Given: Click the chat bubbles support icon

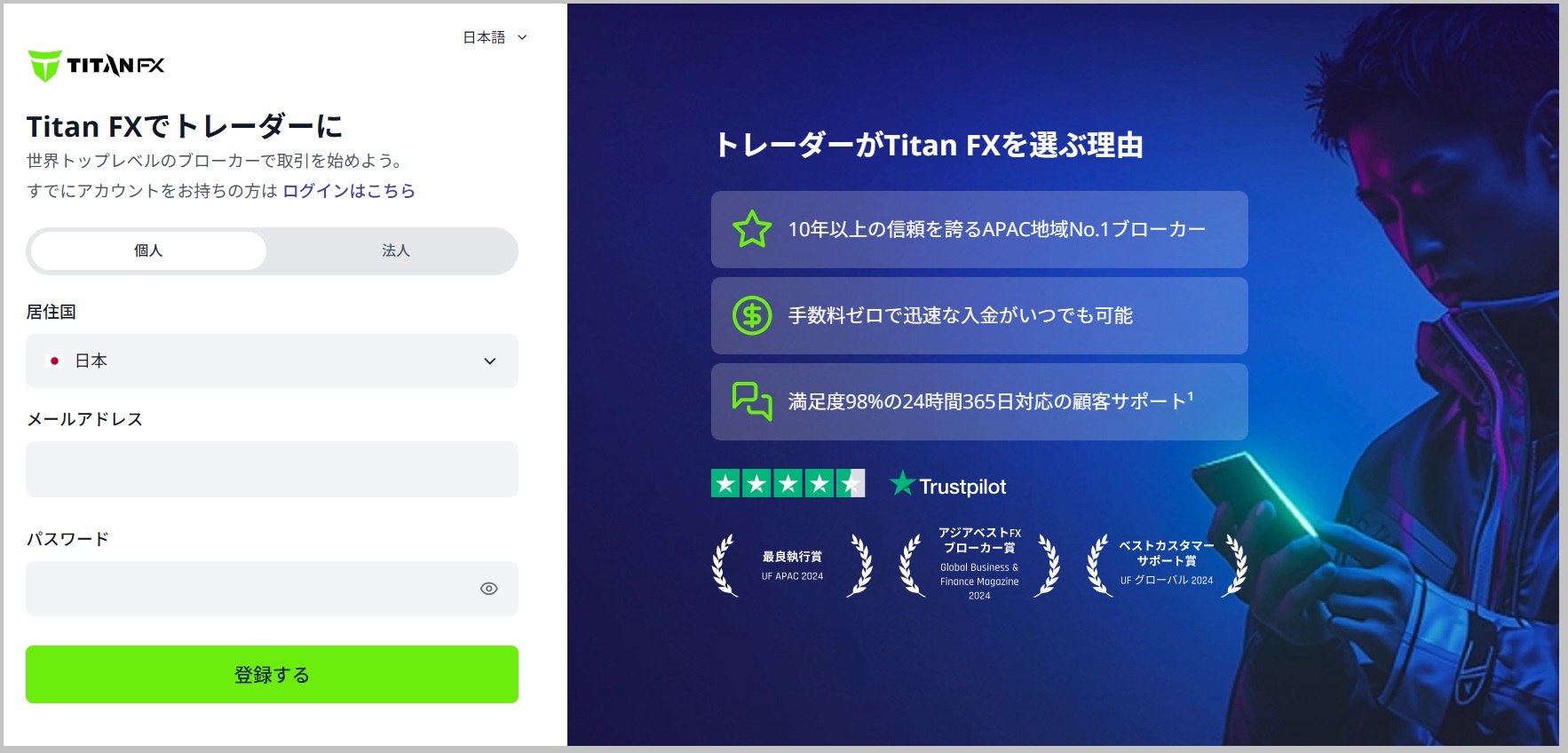Looking at the screenshot, I should [752, 401].
